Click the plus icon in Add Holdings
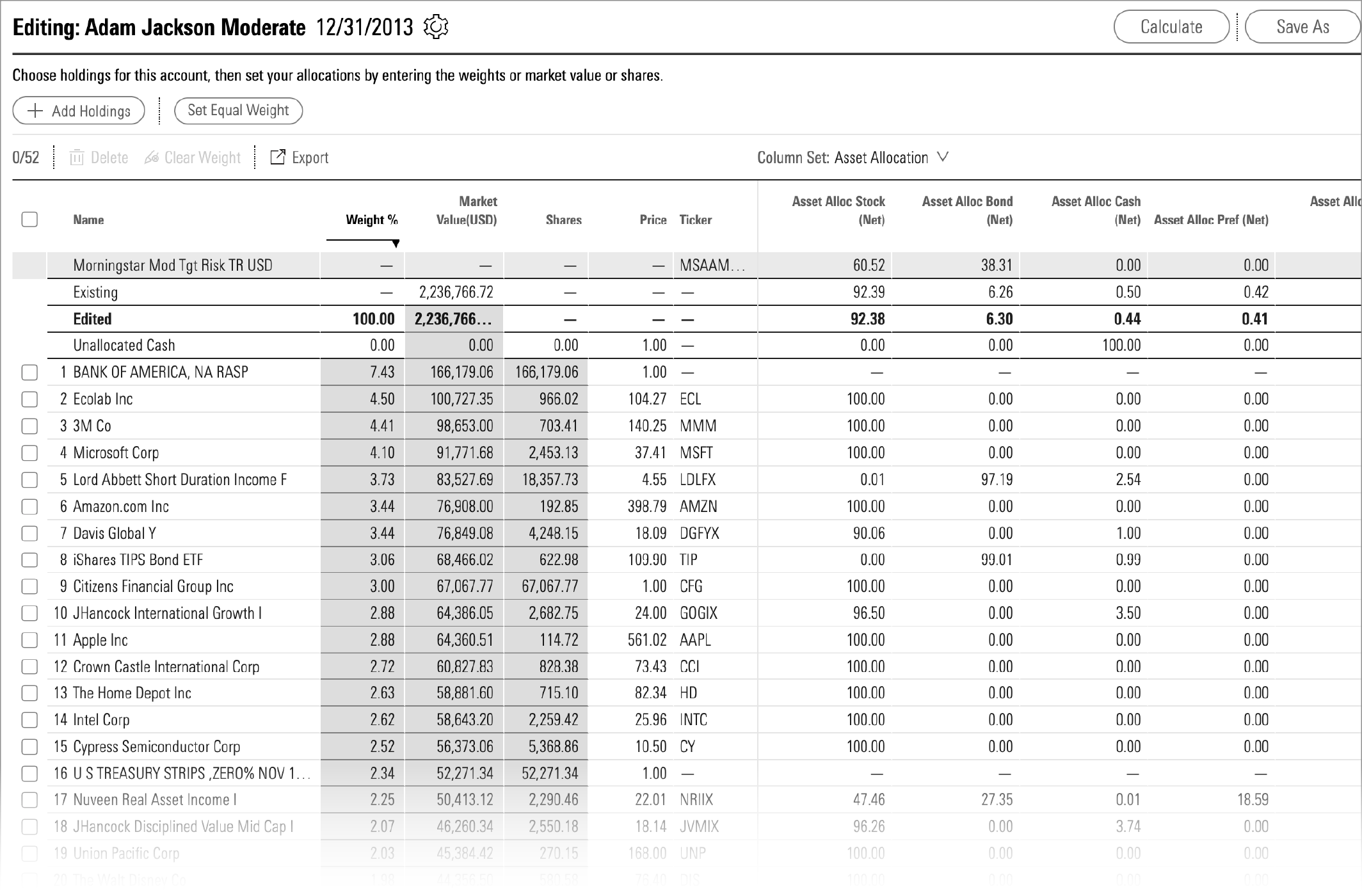Viewport: 1362px width, 896px height. (x=36, y=111)
